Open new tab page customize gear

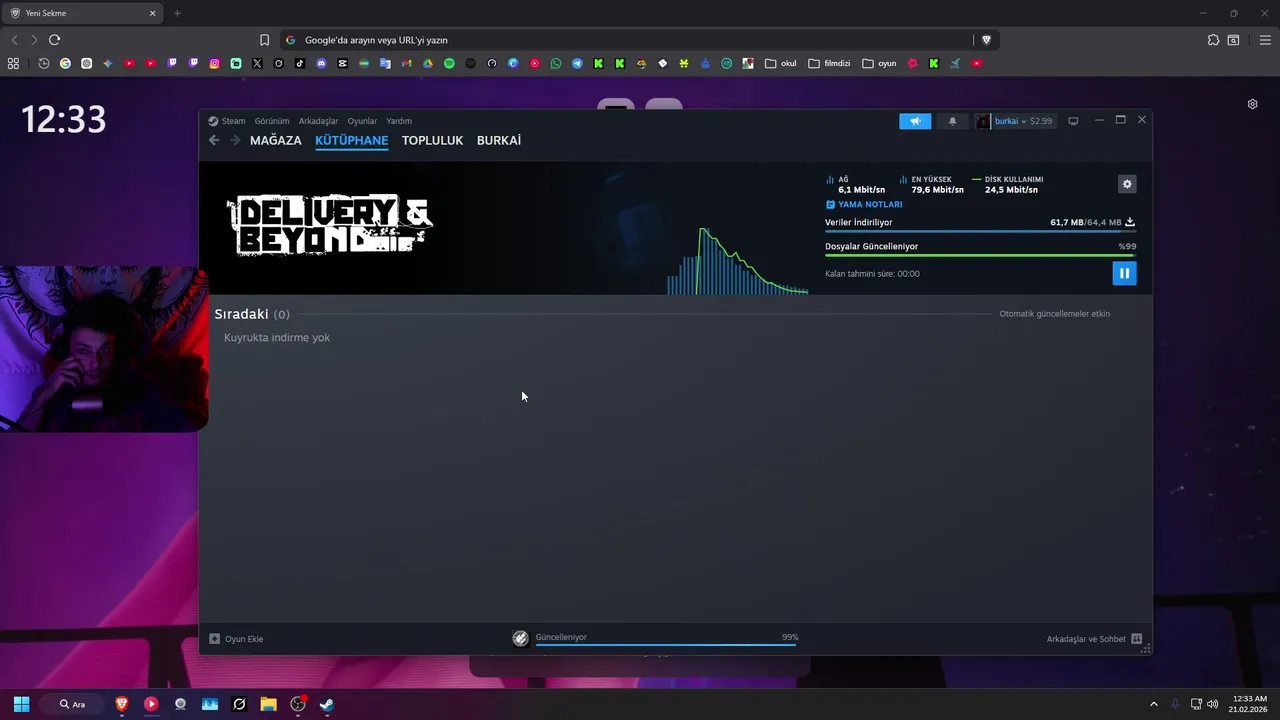[x=1252, y=104]
